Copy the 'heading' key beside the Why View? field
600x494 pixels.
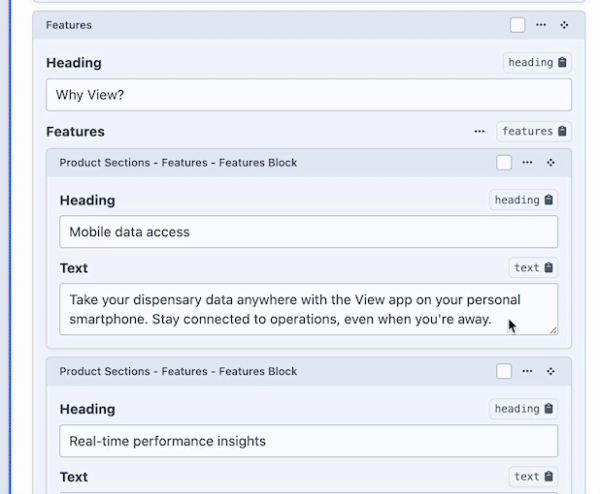point(562,63)
